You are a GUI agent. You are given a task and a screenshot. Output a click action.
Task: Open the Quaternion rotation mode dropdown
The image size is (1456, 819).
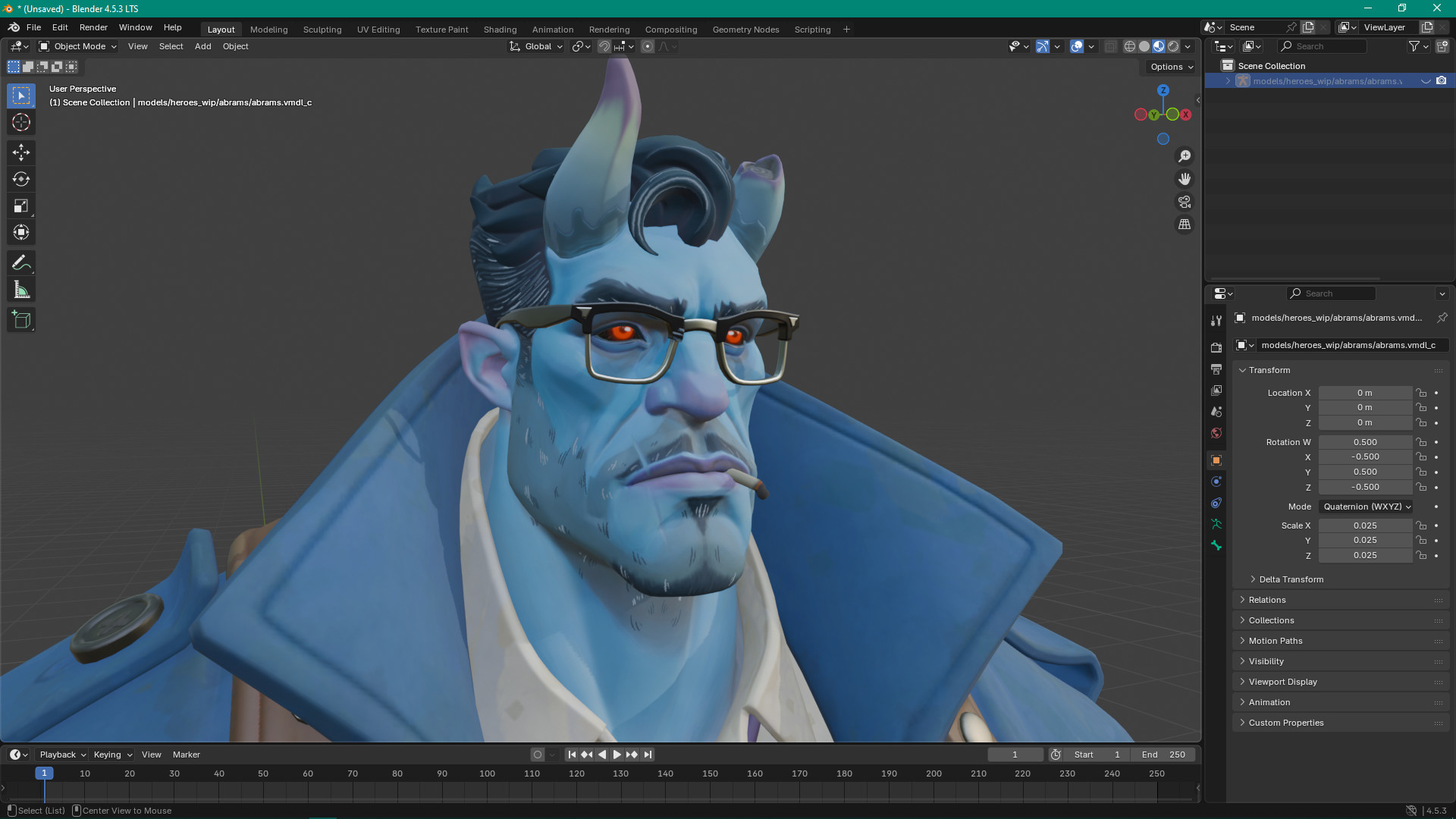point(1367,507)
